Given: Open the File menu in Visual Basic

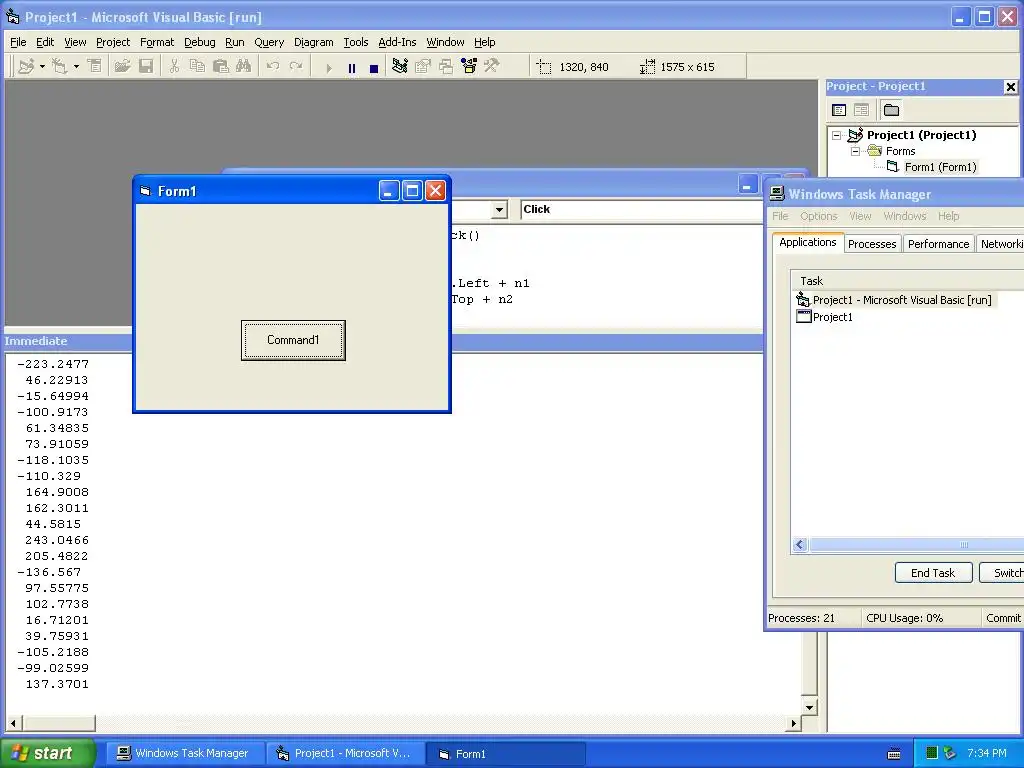Looking at the screenshot, I should [x=18, y=42].
